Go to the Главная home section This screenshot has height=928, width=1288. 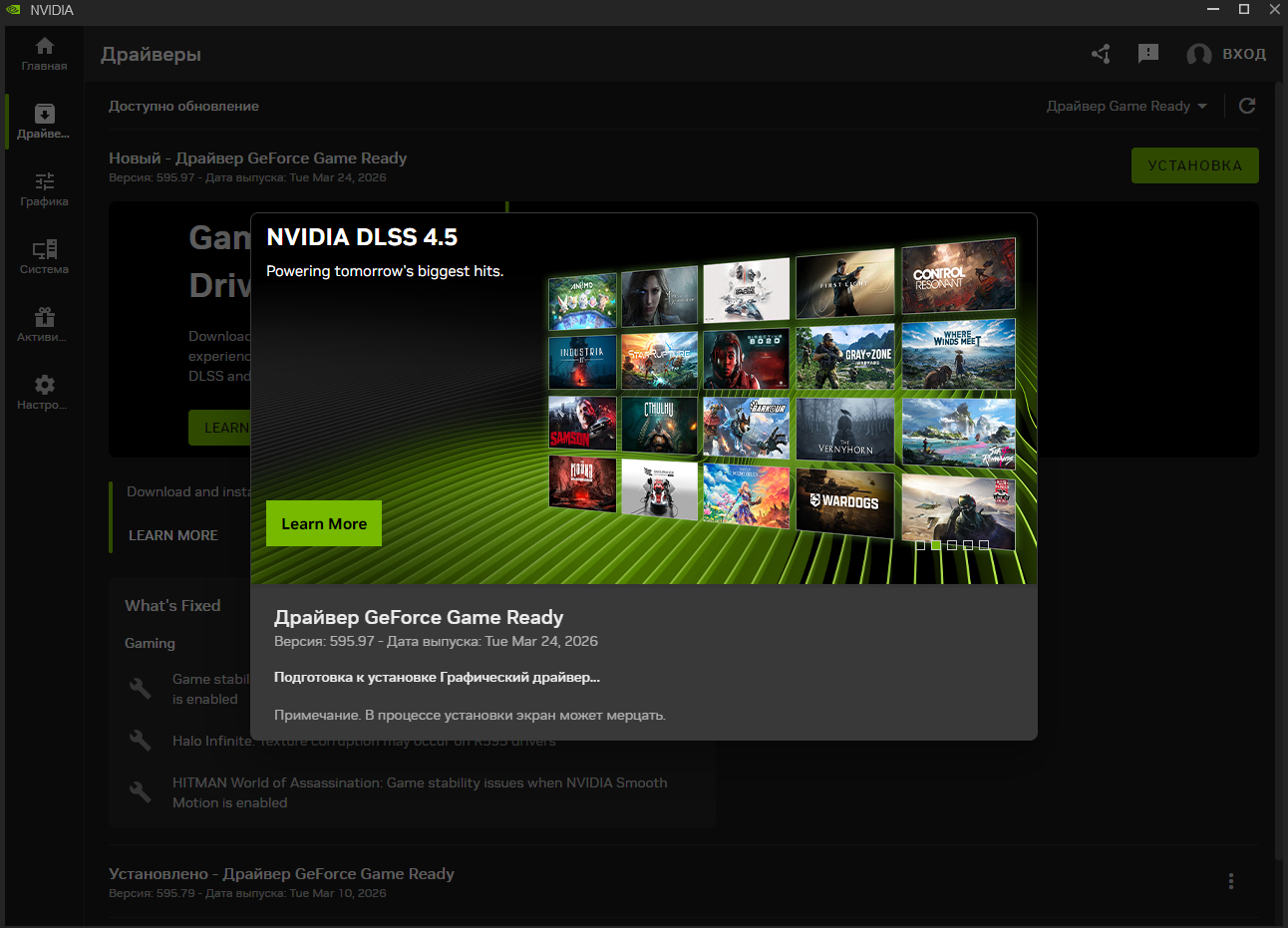tap(44, 54)
